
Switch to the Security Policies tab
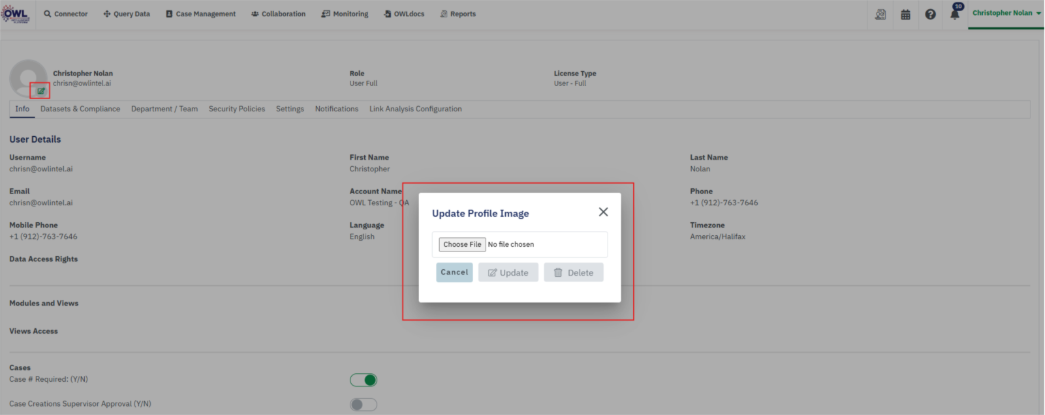click(x=237, y=109)
